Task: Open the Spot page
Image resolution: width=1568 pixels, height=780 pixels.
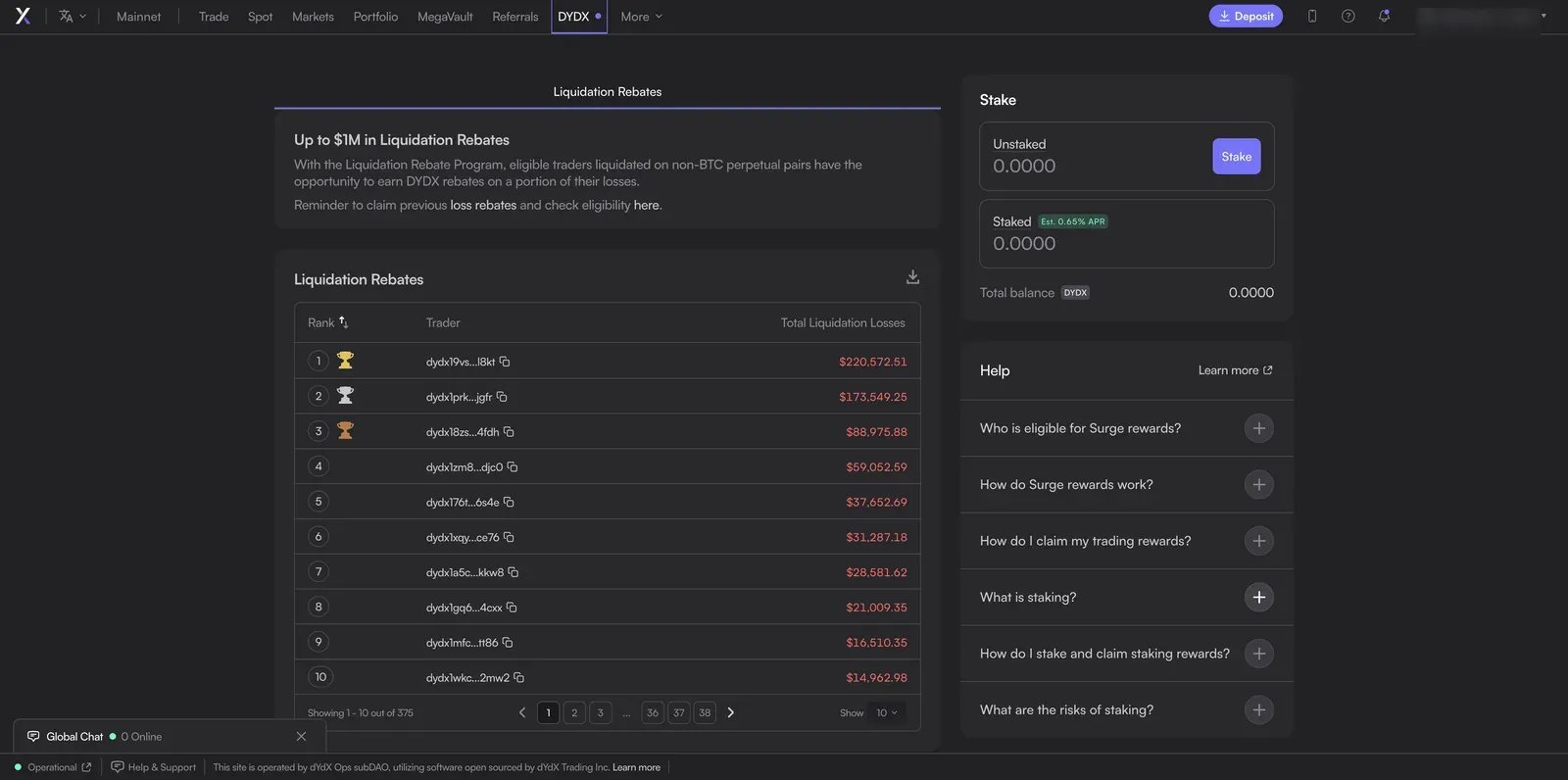Action: coord(261,17)
